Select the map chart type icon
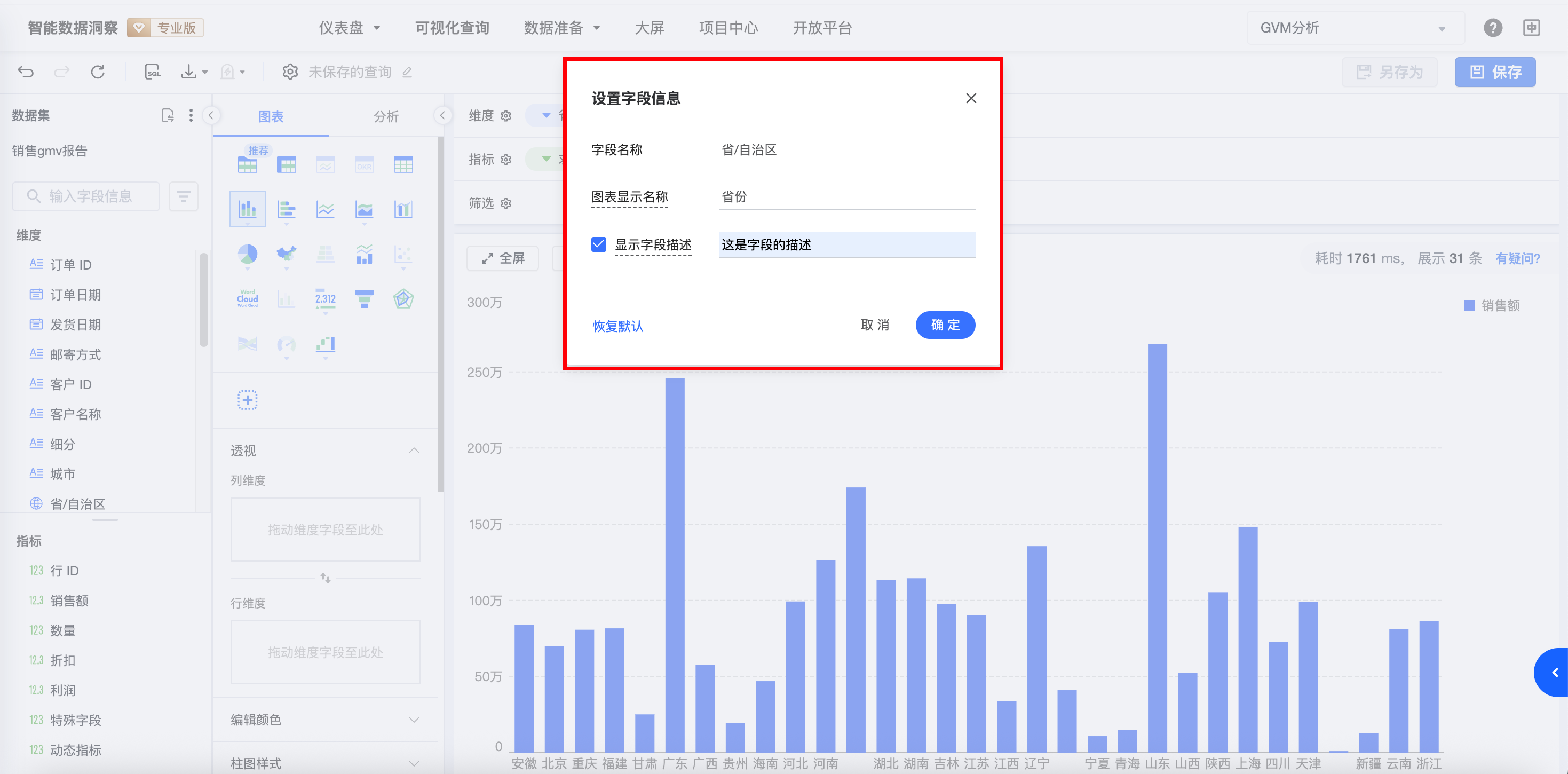Viewport: 1568px width, 774px height. 286,254
